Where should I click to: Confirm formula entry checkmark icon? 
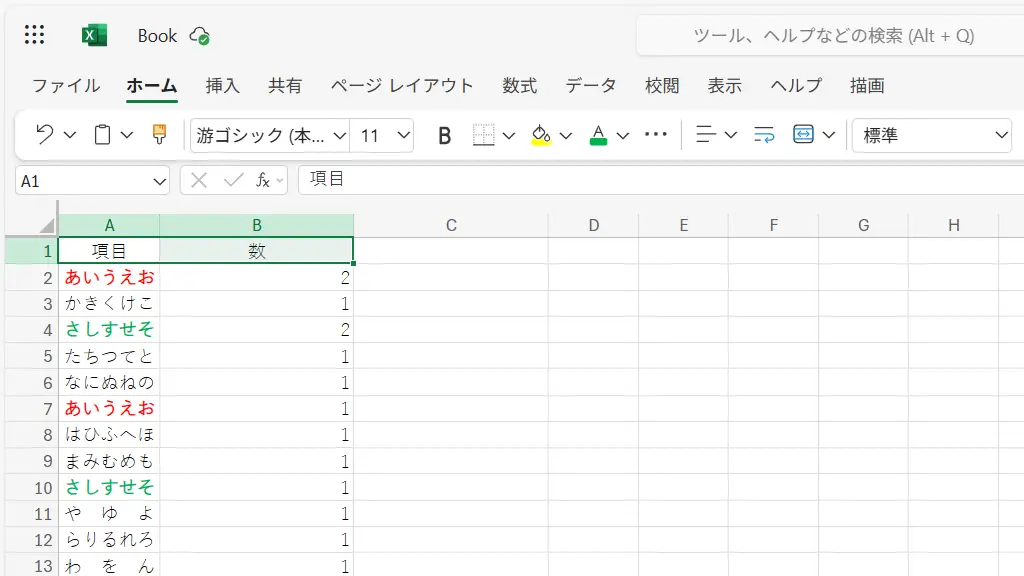pos(233,180)
